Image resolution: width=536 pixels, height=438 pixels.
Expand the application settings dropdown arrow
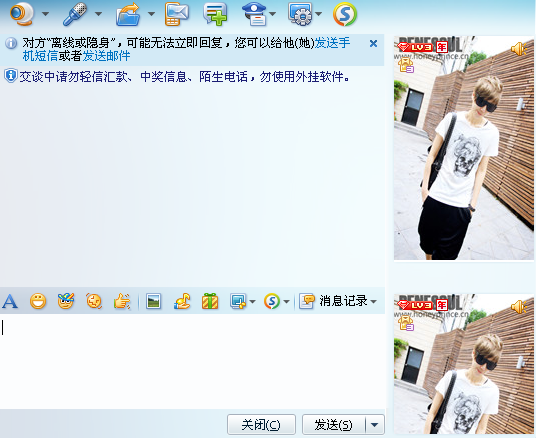pos(318,14)
